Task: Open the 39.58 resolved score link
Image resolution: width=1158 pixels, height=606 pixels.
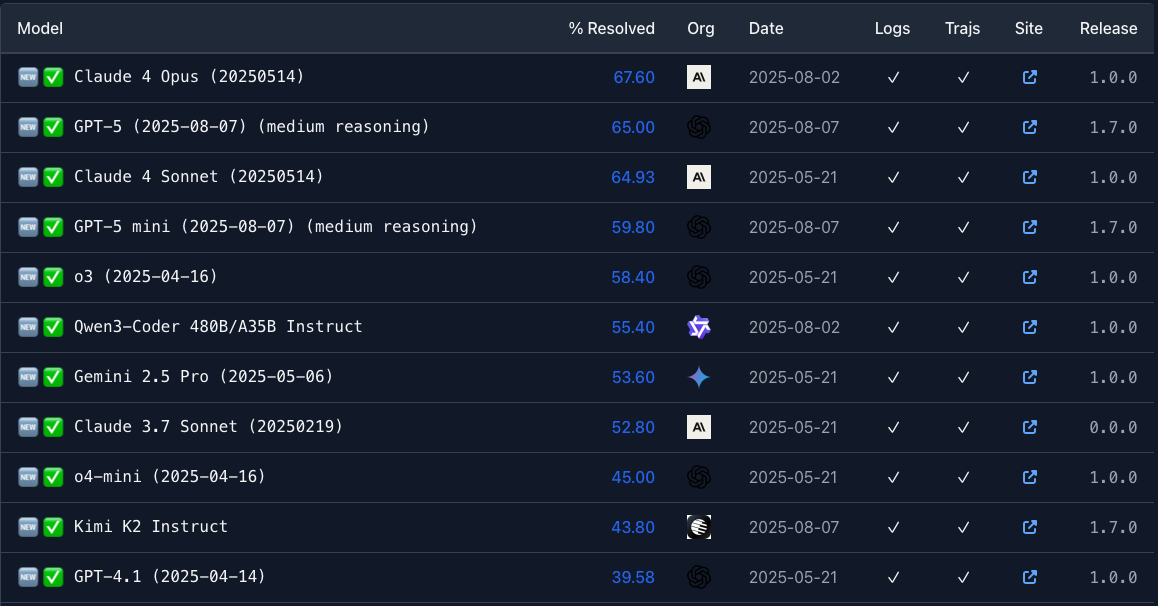Action: pyautogui.click(x=633, y=577)
